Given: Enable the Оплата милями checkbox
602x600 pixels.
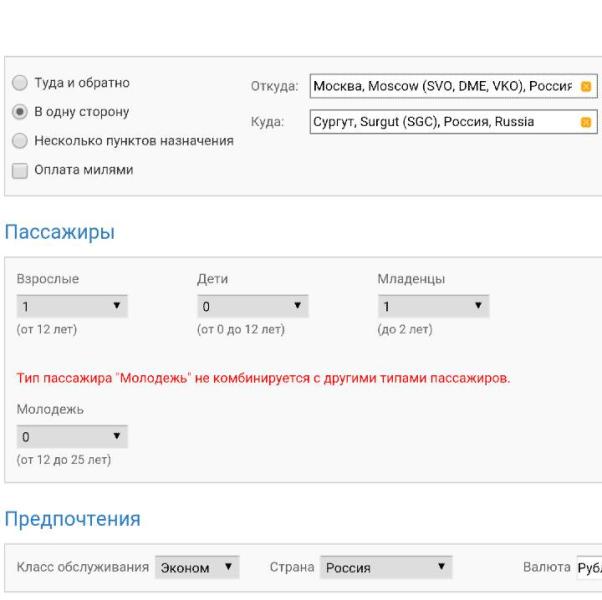Looking at the screenshot, I should [19, 170].
